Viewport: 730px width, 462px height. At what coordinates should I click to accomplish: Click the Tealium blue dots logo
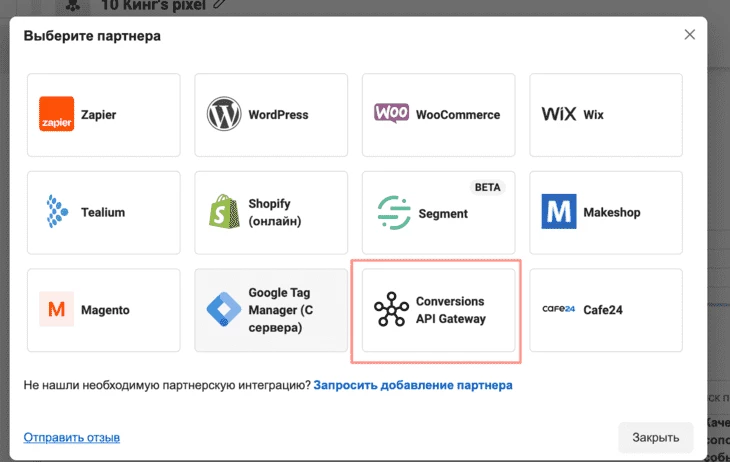click(57, 212)
